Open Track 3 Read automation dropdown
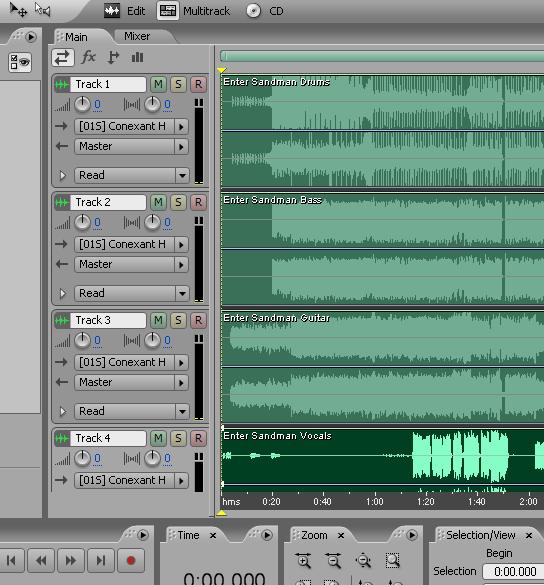This screenshot has height=585, width=544. click(x=131, y=411)
